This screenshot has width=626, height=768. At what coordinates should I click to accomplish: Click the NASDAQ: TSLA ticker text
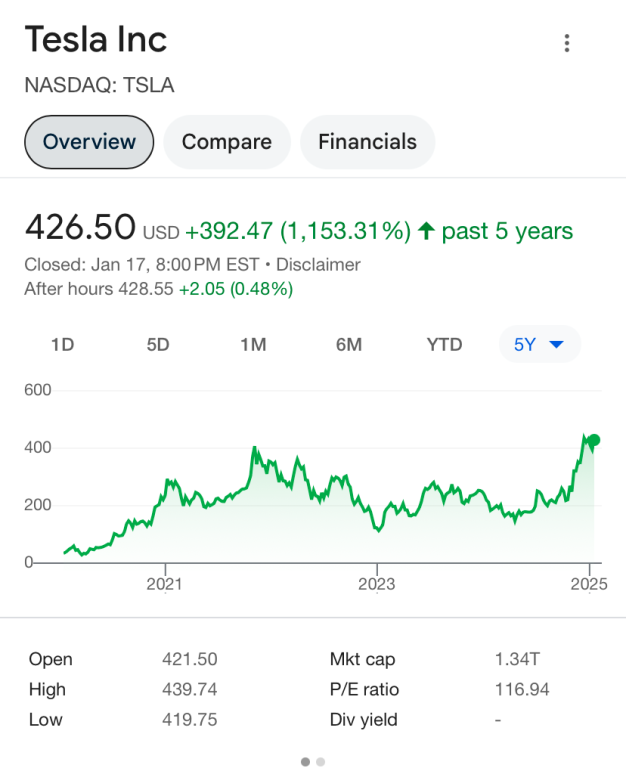pyautogui.click(x=99, y=85)
